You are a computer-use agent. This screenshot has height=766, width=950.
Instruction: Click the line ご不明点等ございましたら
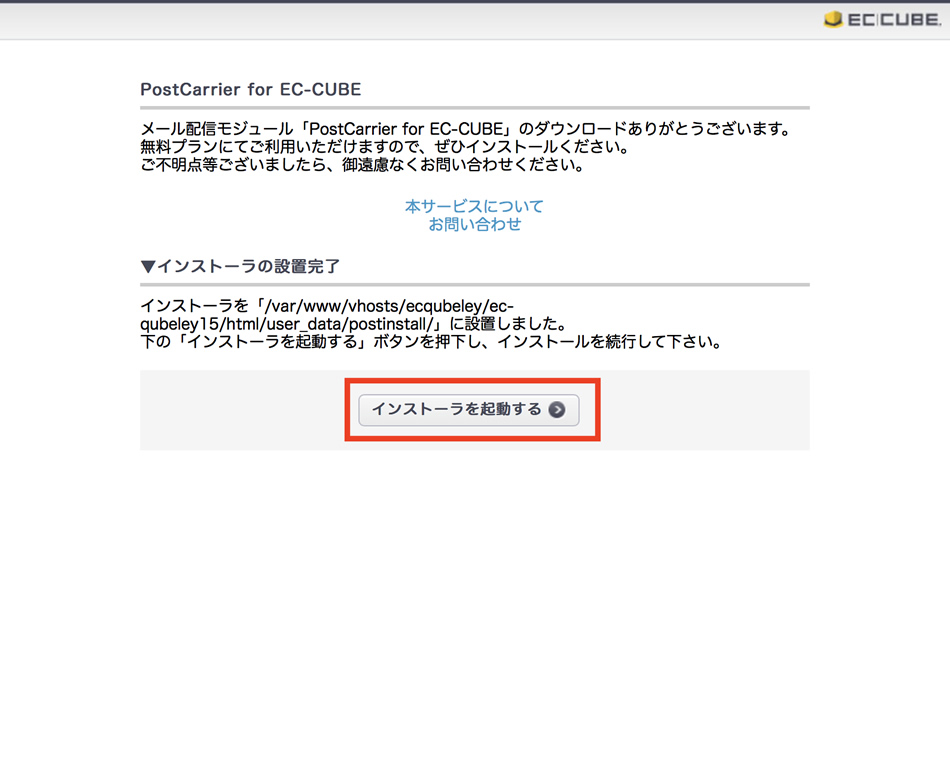[x=362, y=165]
